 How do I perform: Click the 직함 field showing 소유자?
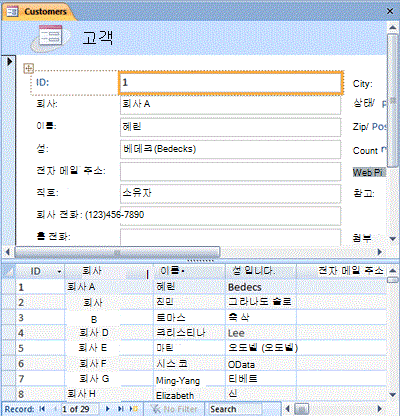point(230,193)
